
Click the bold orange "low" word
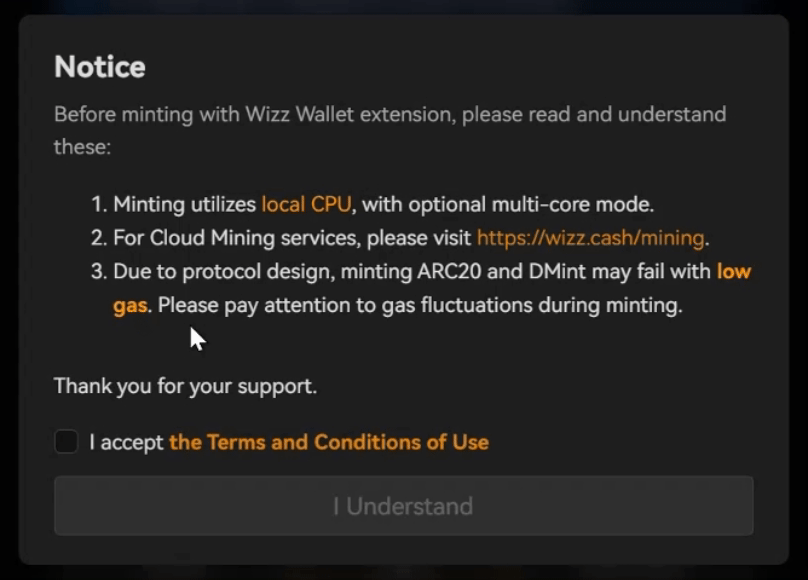[x=734, y=271]
